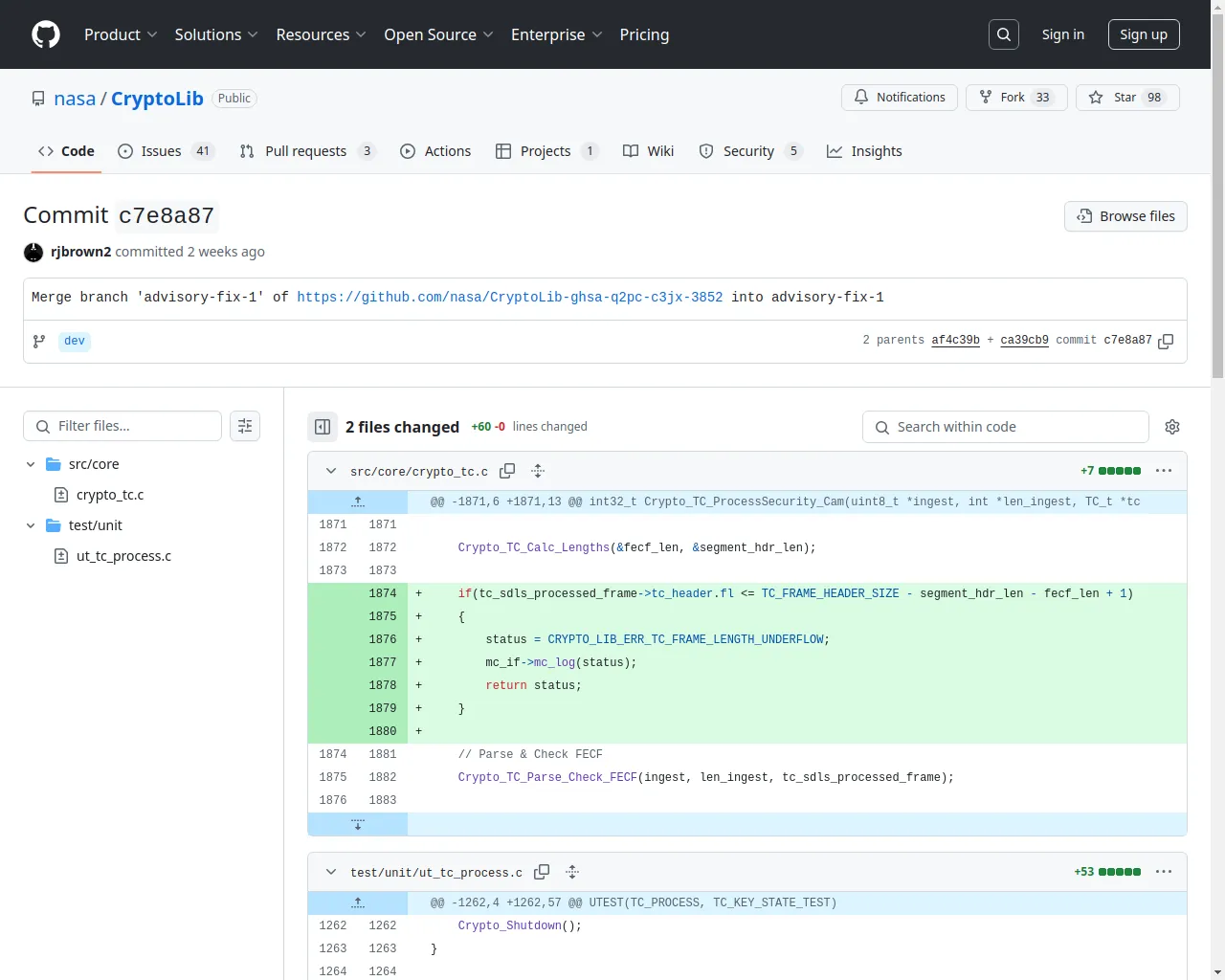
Task: Expand all lines of ut_tc_process.c diff
Action: tap(572, 872)
